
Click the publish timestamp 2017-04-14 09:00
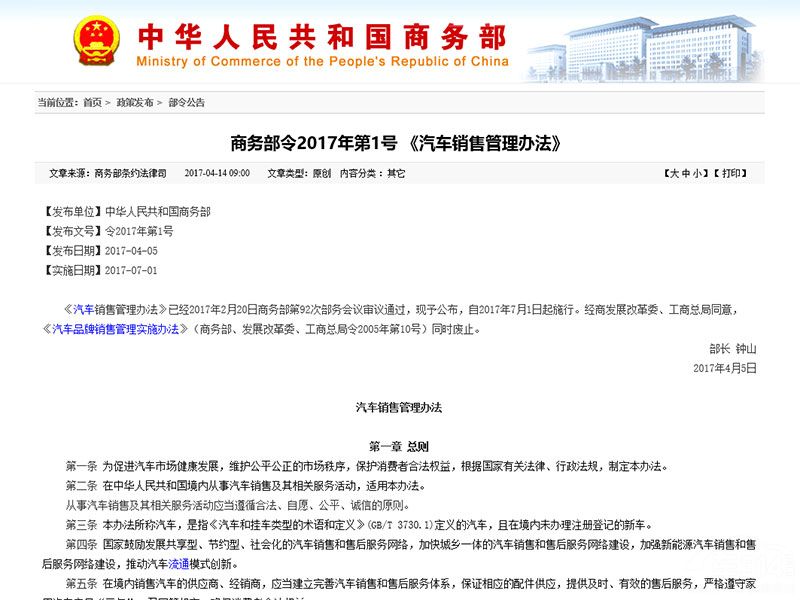(217, 173)
